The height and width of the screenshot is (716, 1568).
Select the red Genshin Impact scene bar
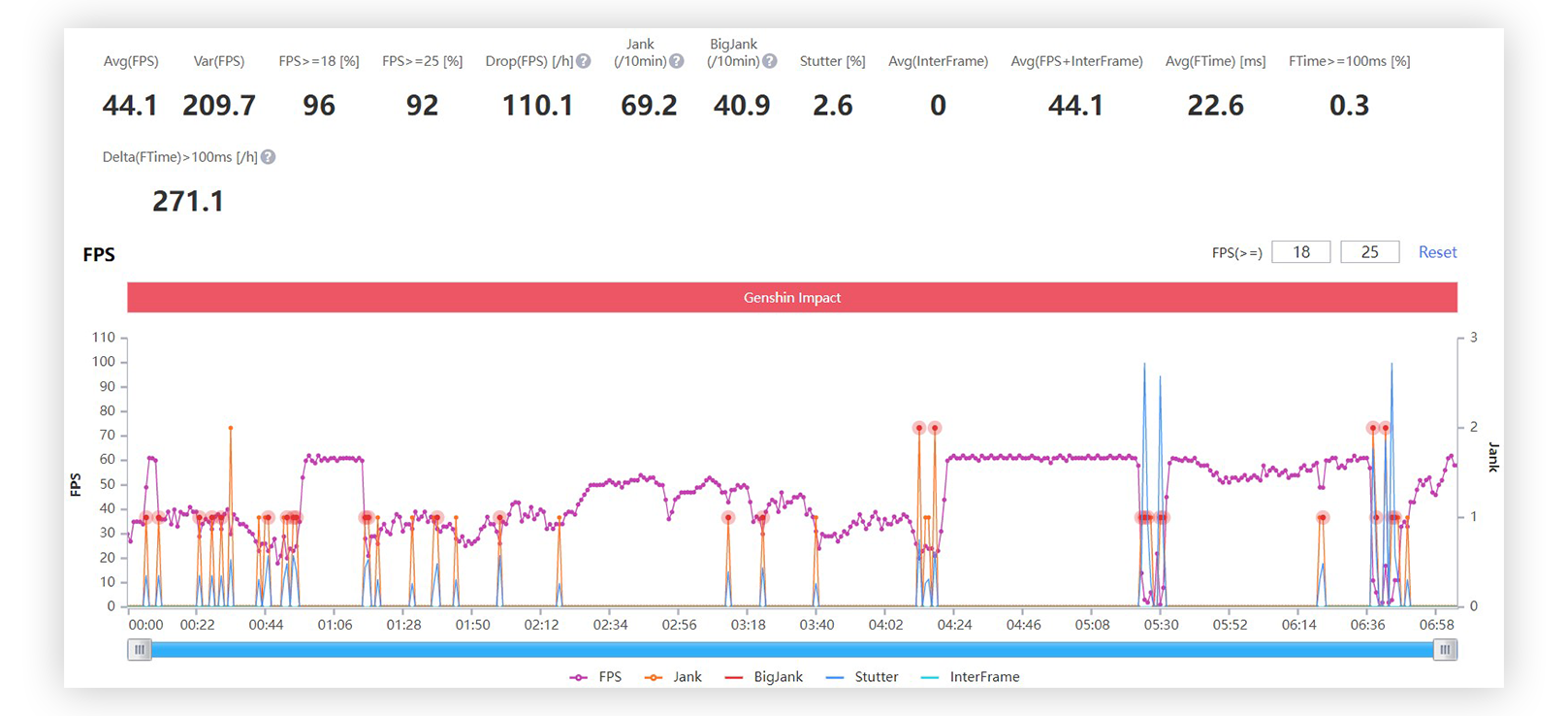click(792, 298)
